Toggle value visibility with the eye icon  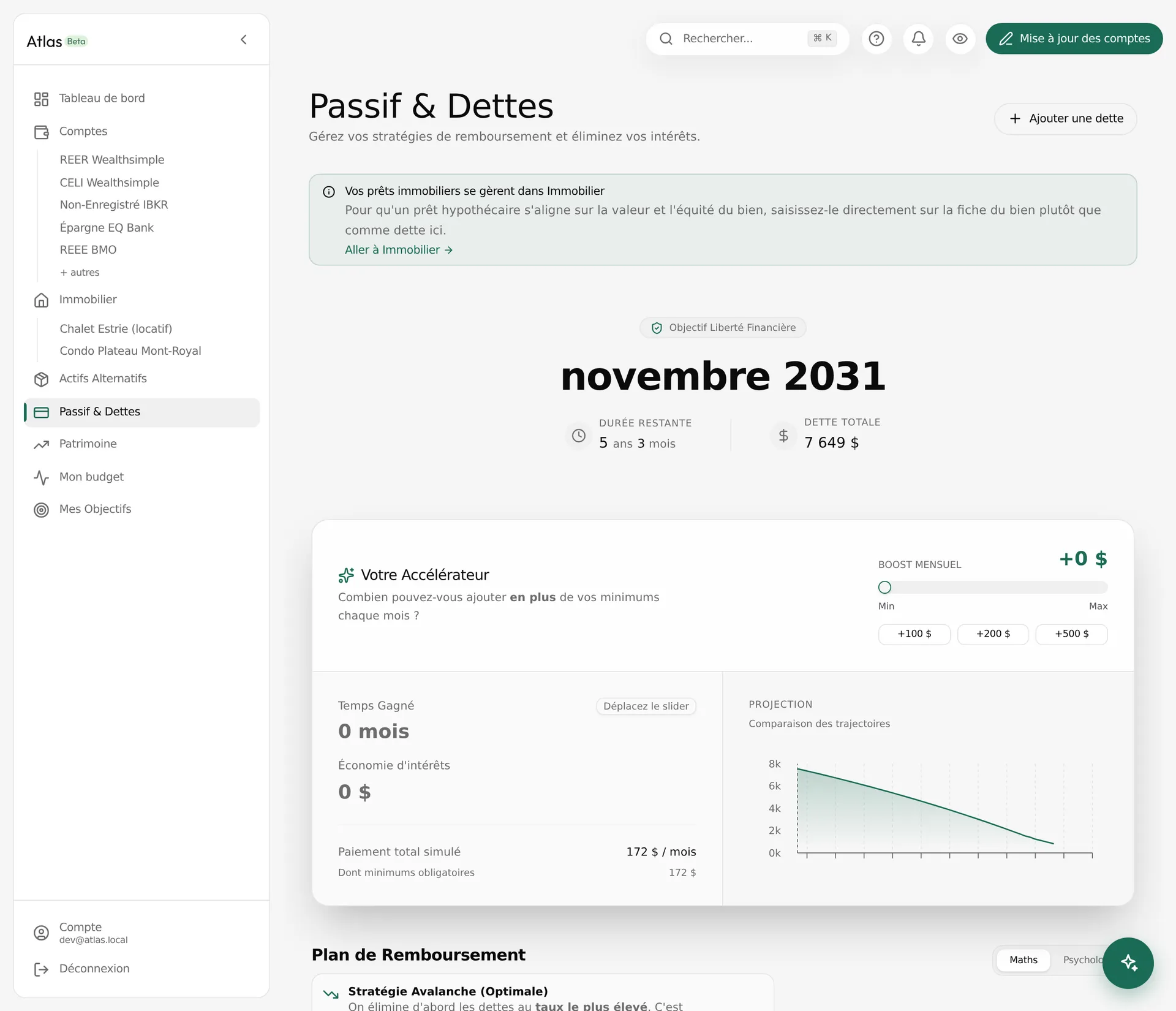pos(960,39)
